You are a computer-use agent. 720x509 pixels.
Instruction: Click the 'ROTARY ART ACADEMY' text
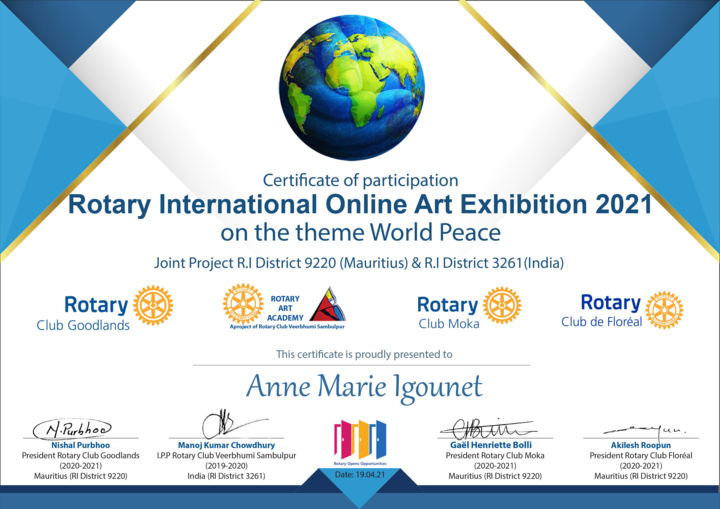pyautogui.click(x=285, y=308)
